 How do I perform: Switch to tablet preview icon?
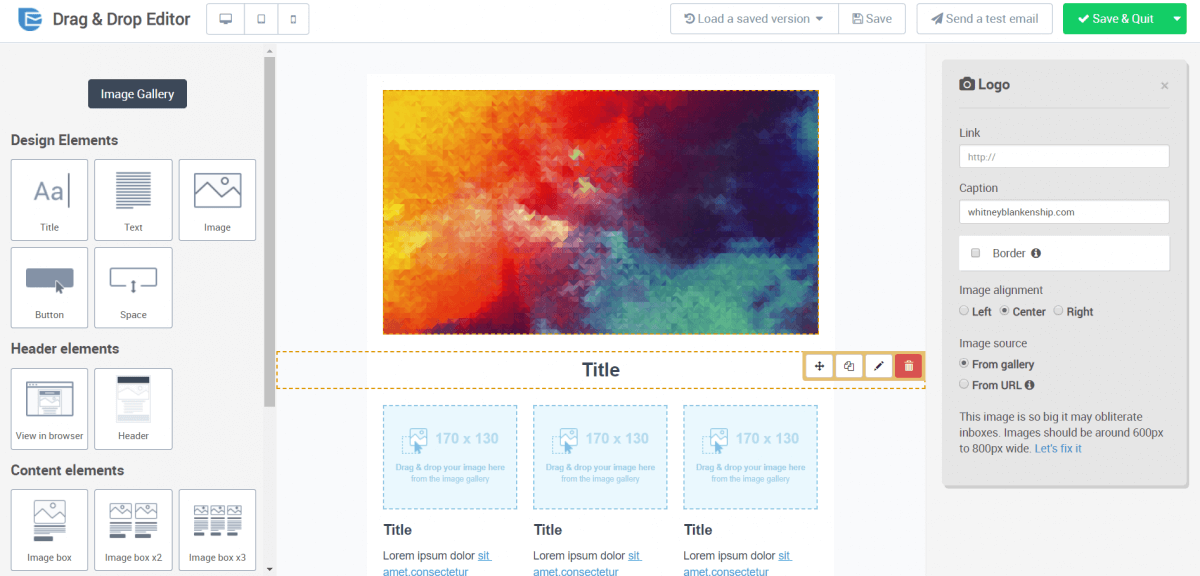[x=260, y=19]
